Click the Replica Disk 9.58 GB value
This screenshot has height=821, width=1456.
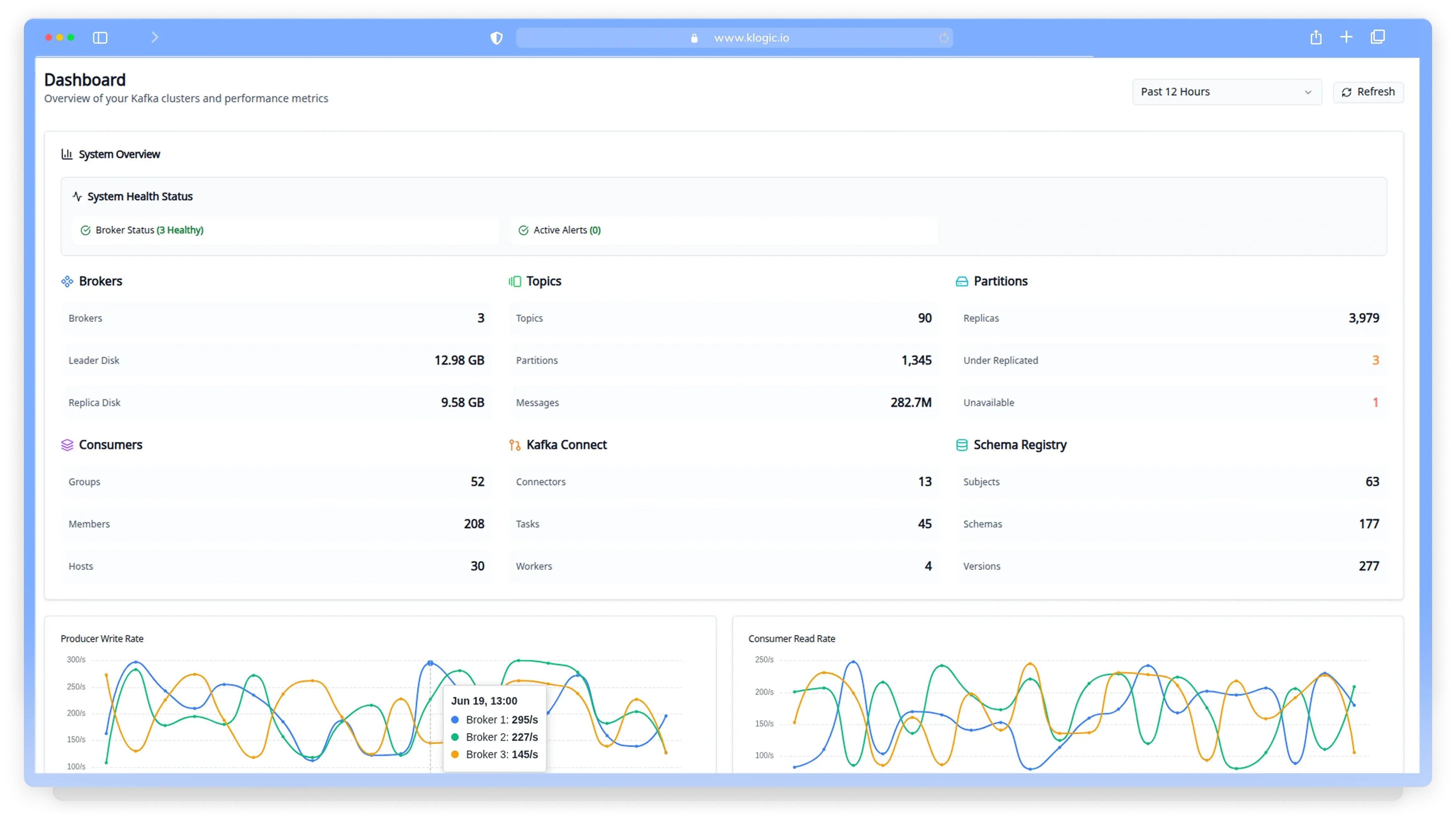click(x=462, y=403)
